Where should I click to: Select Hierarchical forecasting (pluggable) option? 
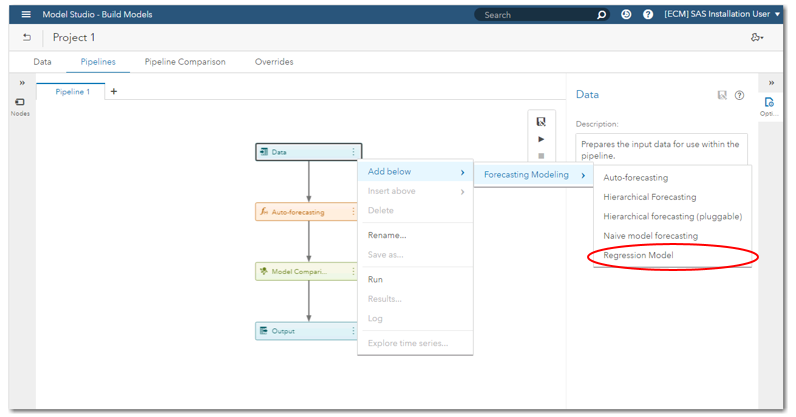(672, 216)
